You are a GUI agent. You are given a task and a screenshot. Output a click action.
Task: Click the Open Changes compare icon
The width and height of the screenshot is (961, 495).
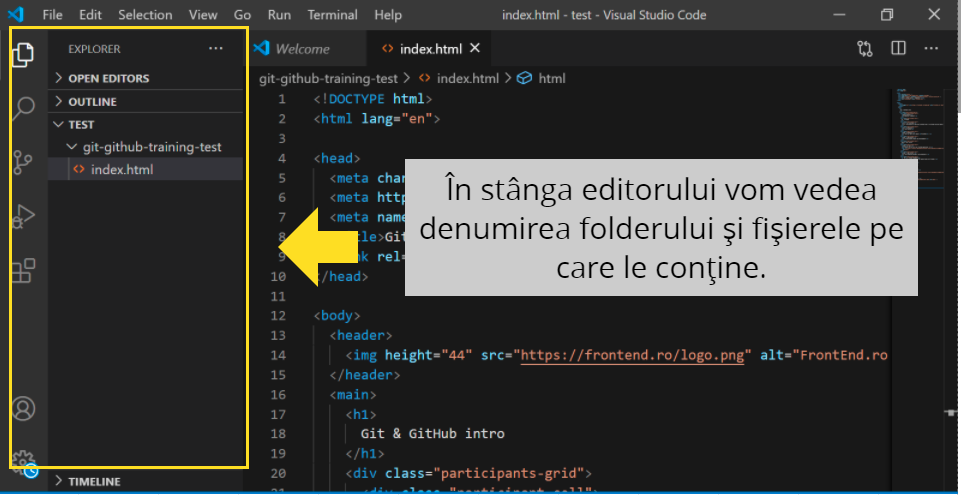[864, 48]
